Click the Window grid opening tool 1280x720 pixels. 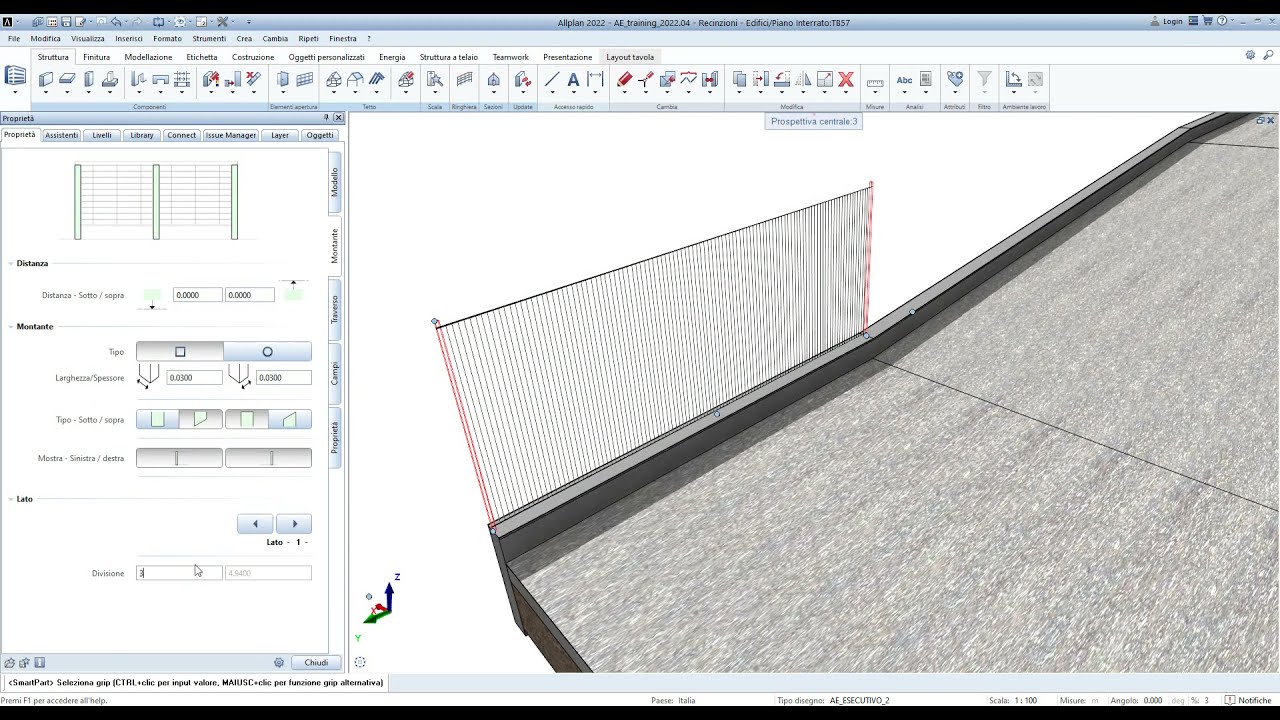305,79
